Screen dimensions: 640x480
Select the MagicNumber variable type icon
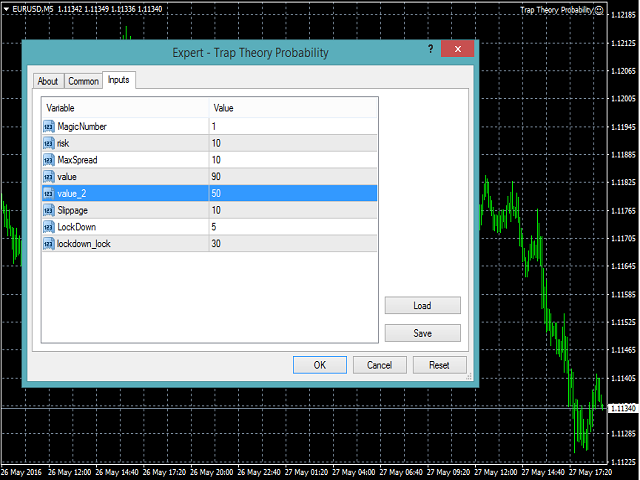point(49,127)
